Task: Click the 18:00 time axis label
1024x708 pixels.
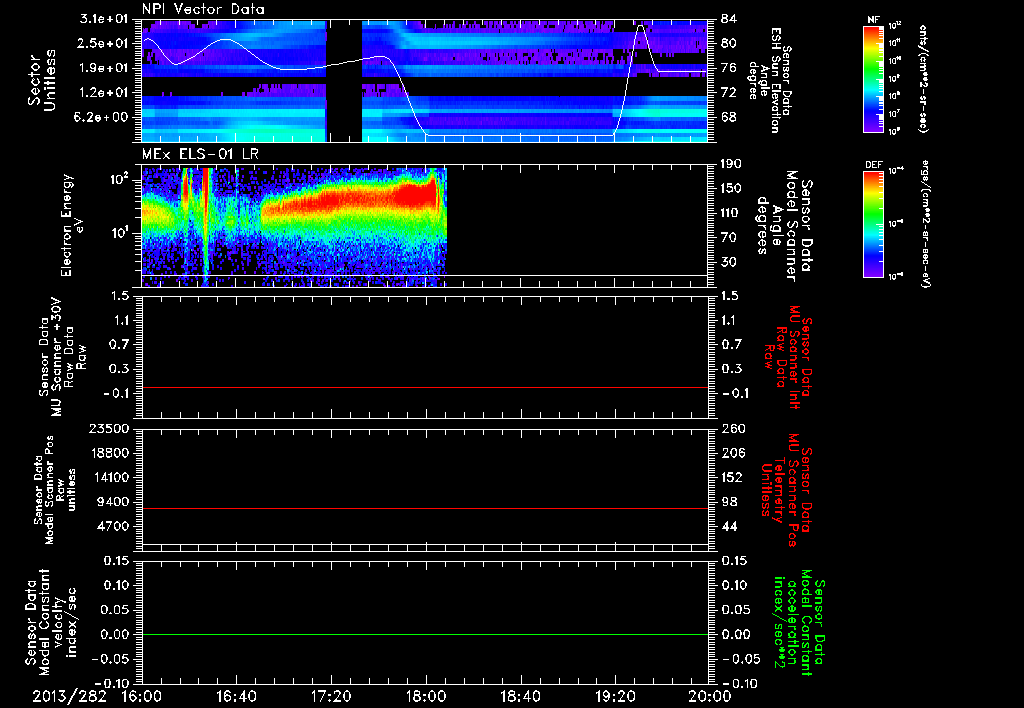Action: 426,696
